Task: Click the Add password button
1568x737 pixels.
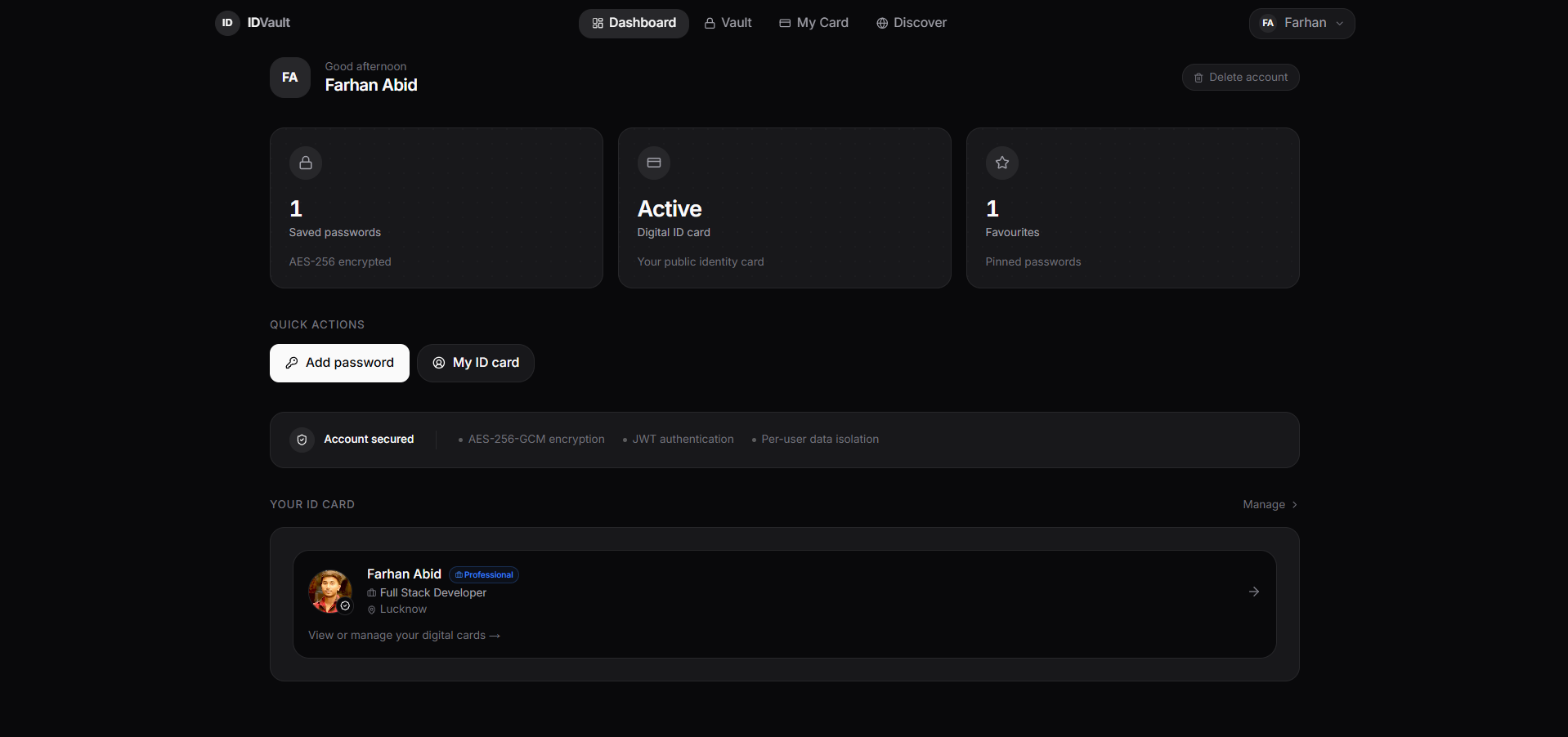Action: coord(339,363)
